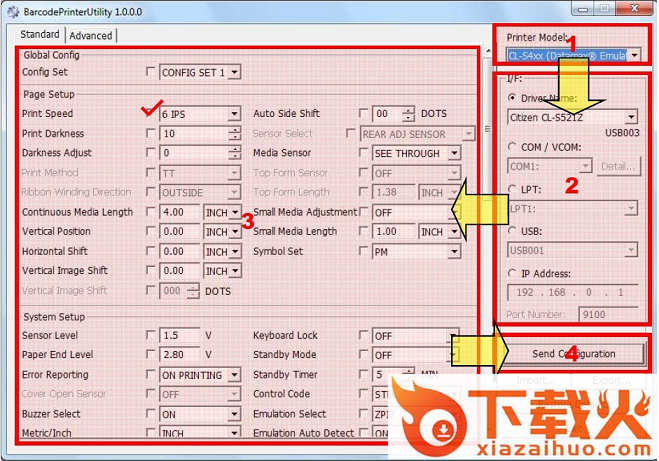Screen dimensions: 659x461
Task: Toggle the Config Set checkbox
Action: pos(150,72)
